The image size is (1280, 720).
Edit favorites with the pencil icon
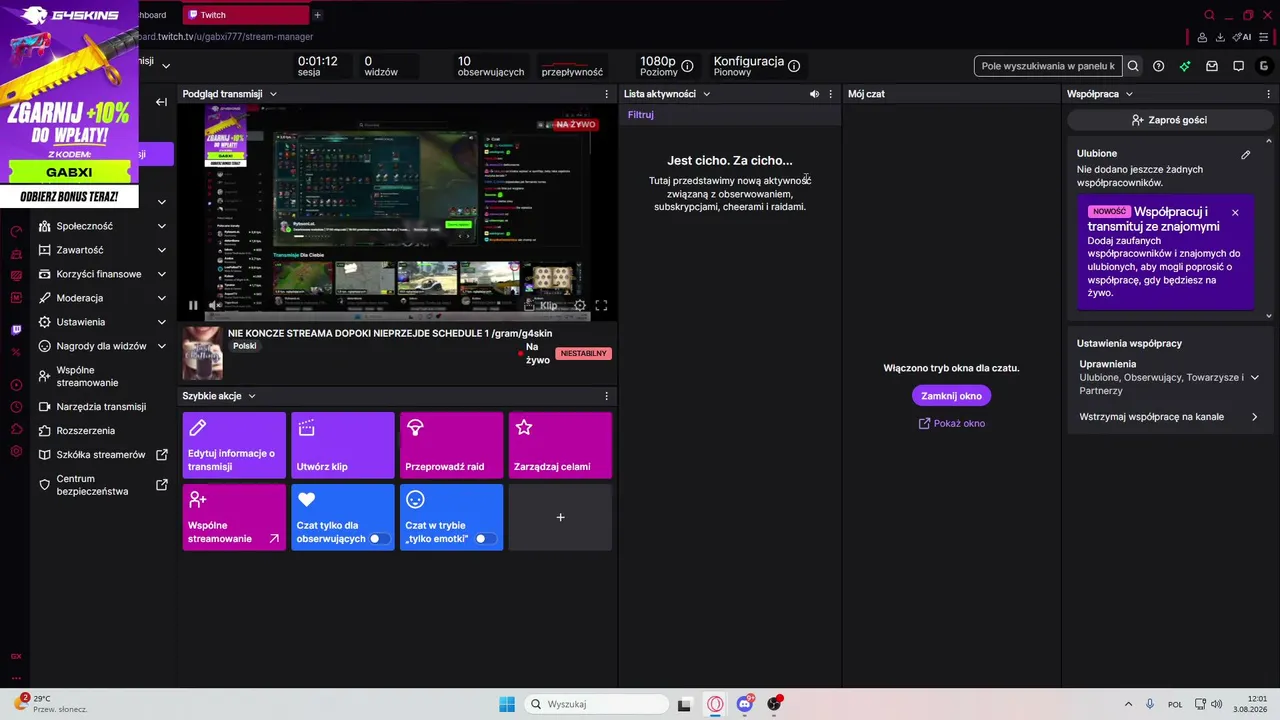tap(1246, 155)
